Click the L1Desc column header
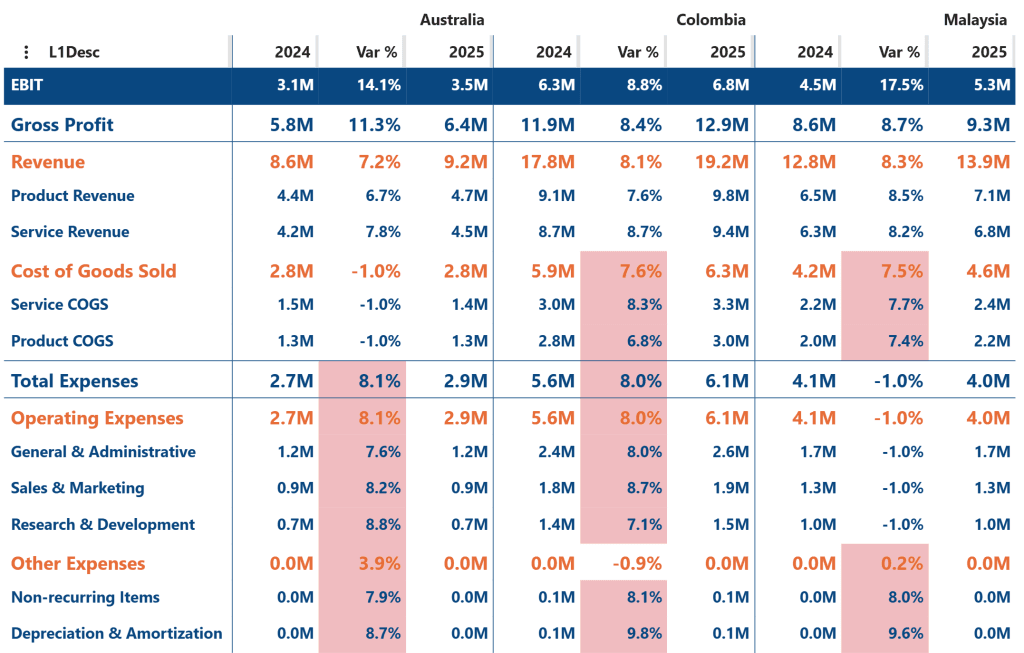 coord(74,52)
